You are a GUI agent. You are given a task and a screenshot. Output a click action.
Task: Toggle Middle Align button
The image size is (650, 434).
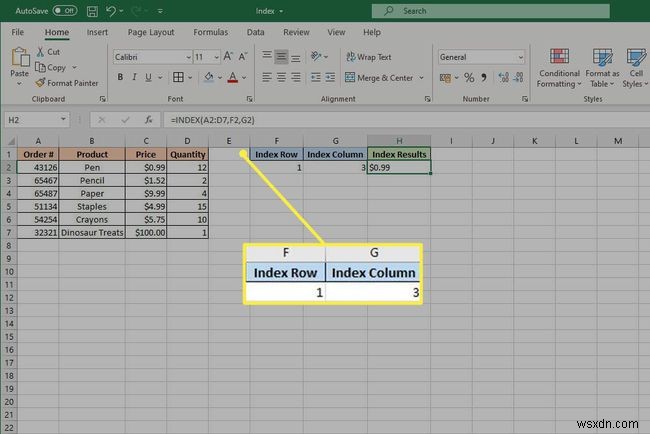pos(281,56)
